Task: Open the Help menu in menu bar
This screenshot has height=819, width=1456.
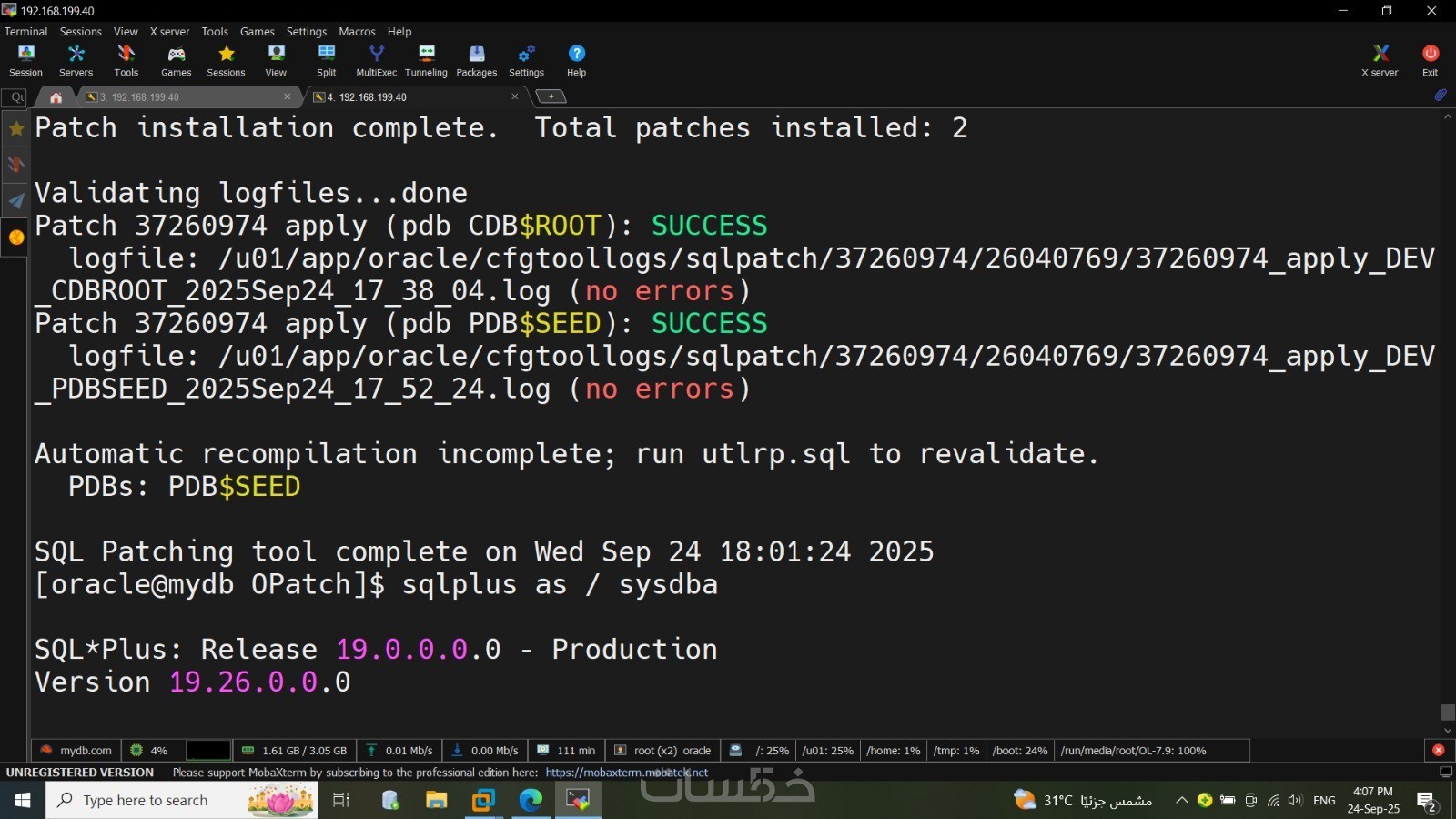Action: coord(399,31)
